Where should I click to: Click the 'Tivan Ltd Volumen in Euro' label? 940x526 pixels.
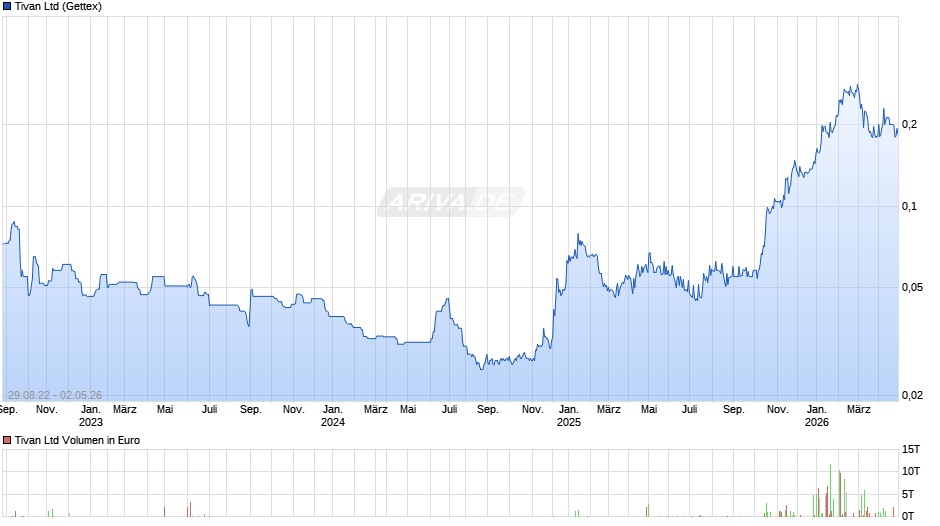[77, 440]
